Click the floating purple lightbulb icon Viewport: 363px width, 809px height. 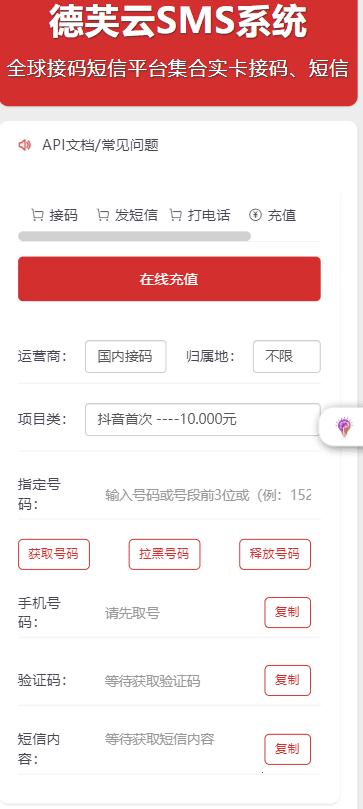(x=344, y=427)
